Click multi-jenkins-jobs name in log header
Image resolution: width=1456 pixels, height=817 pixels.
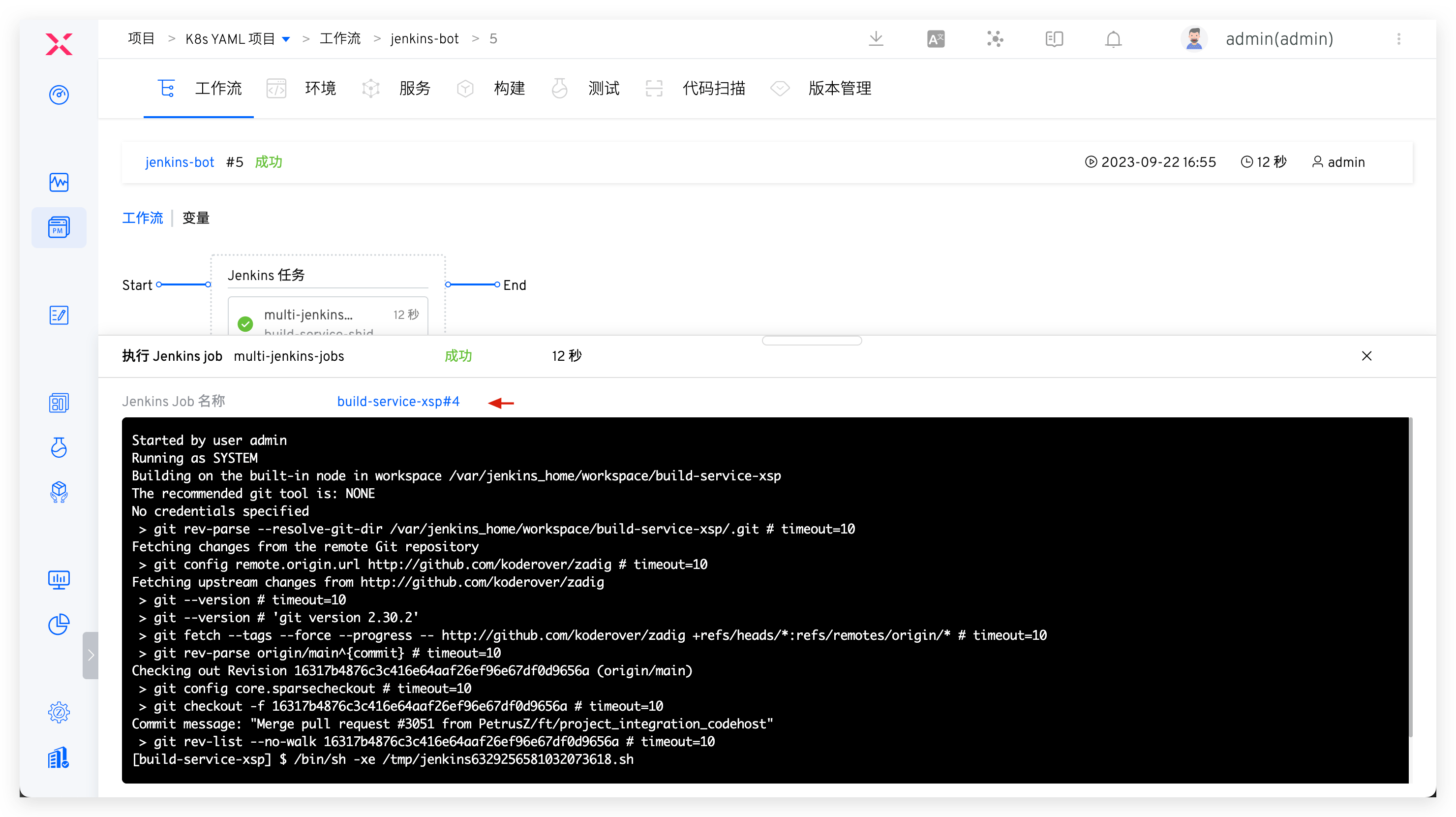289,356
